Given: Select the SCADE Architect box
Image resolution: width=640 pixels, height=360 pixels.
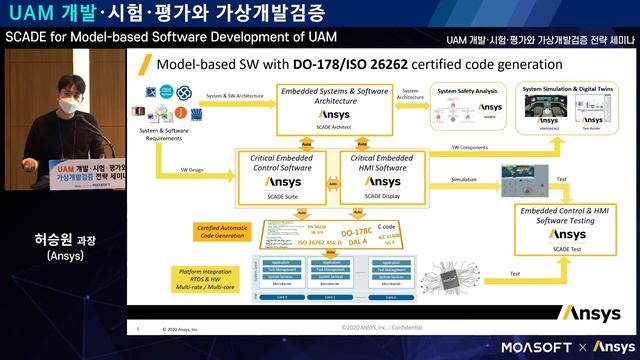Looking at the screenshot, I should coord(335,110).
